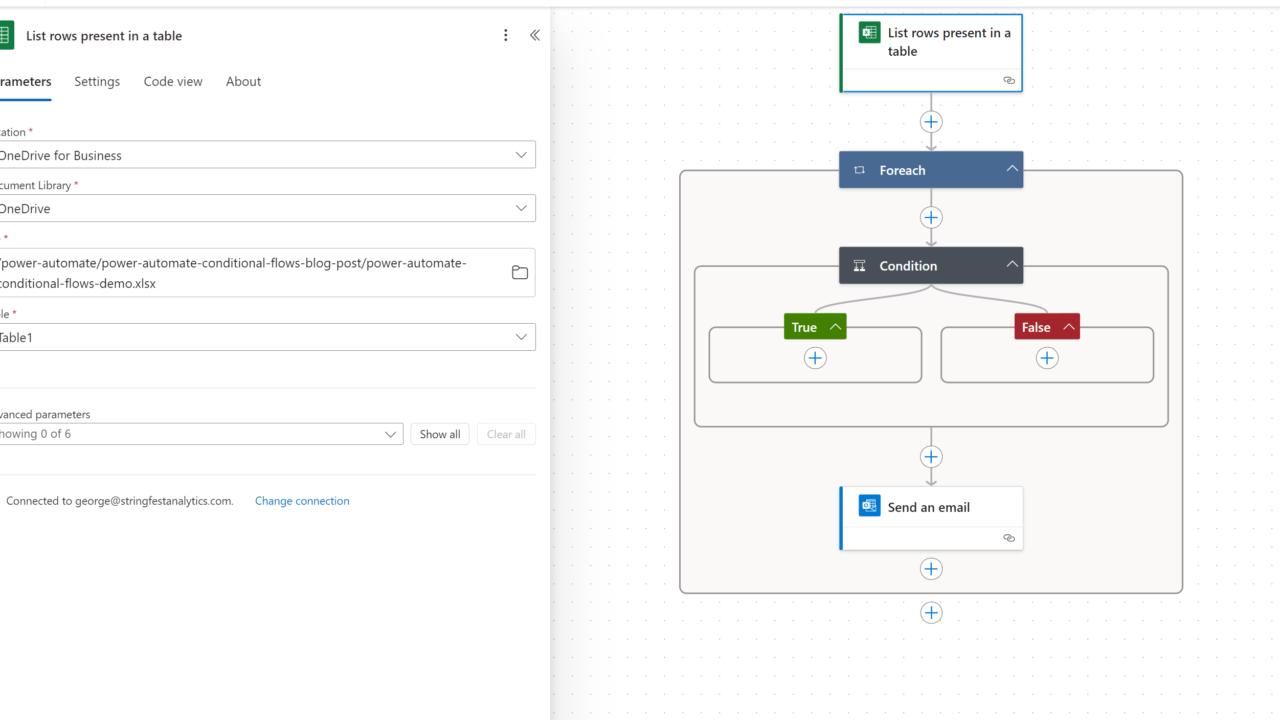Viewport: 1280px width, 720px height.
Task: Switch to the Settings tab
Action: point(97,82)
